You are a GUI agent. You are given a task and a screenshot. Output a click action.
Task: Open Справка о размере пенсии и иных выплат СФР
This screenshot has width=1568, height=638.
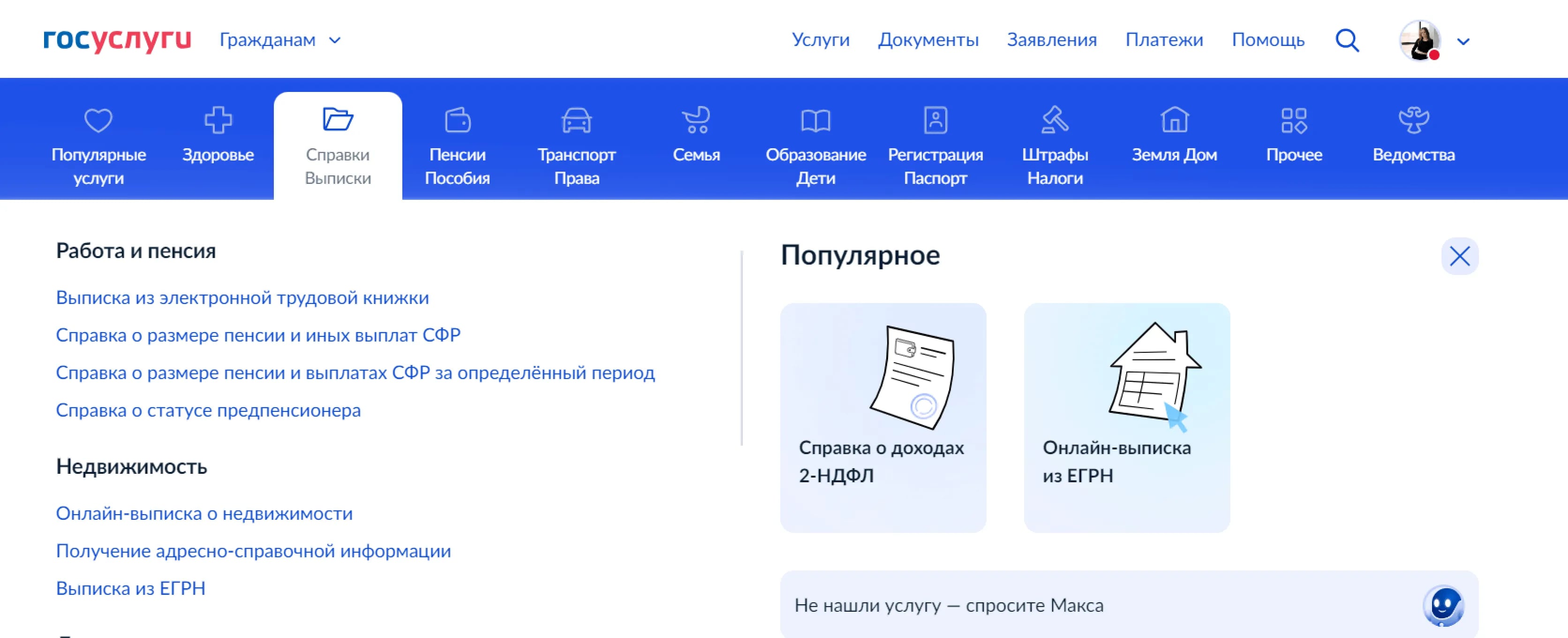click(x=258, y=335)
